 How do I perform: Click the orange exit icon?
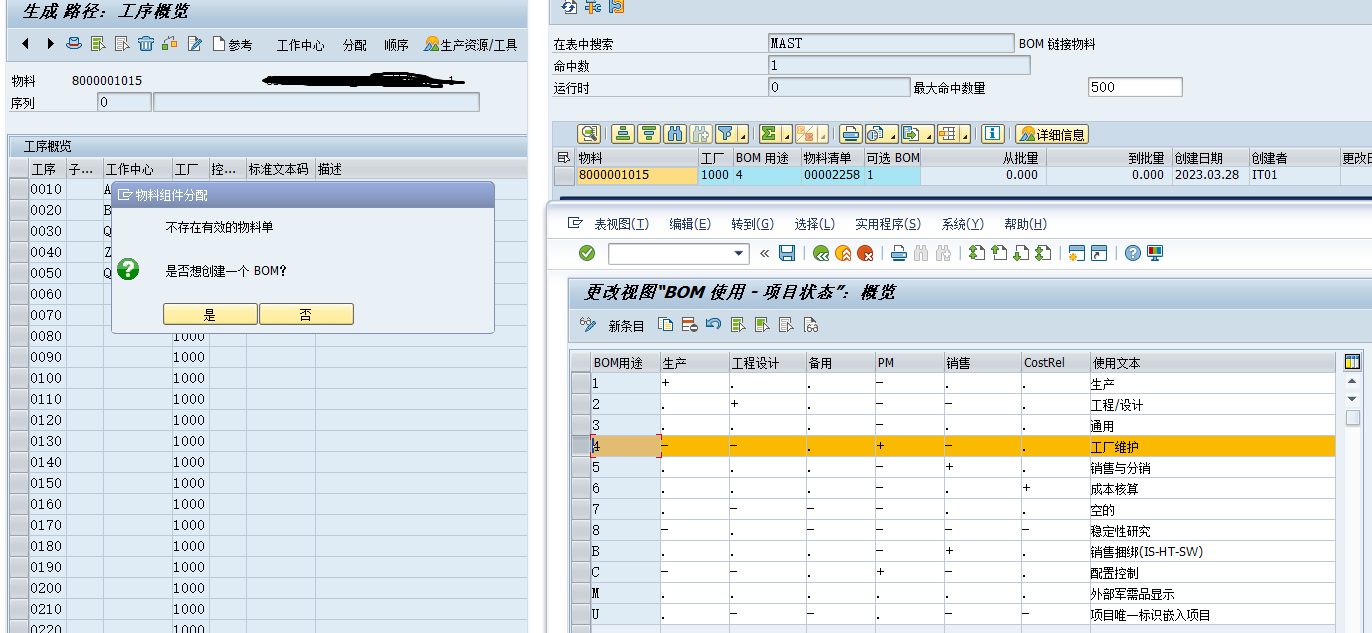coord(843,253)
